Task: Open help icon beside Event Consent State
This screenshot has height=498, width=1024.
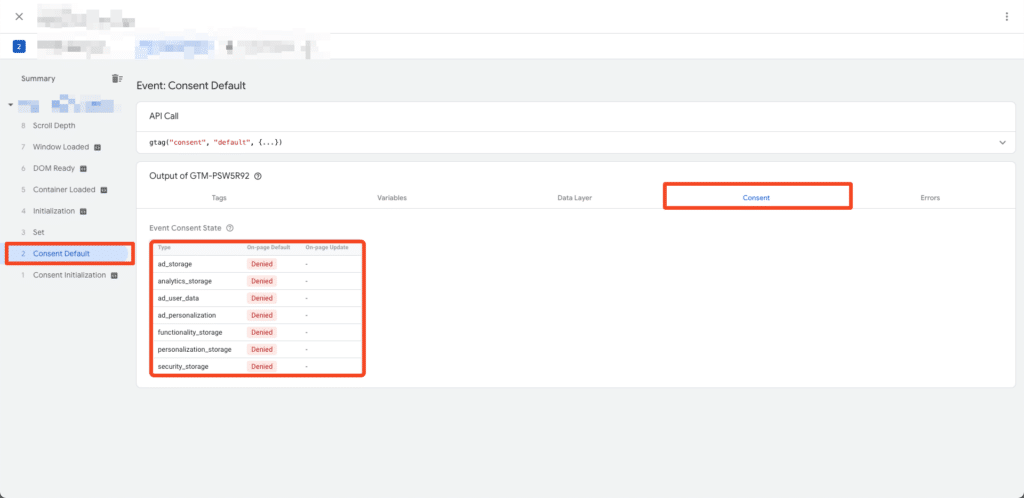Action: click(230, 228)
